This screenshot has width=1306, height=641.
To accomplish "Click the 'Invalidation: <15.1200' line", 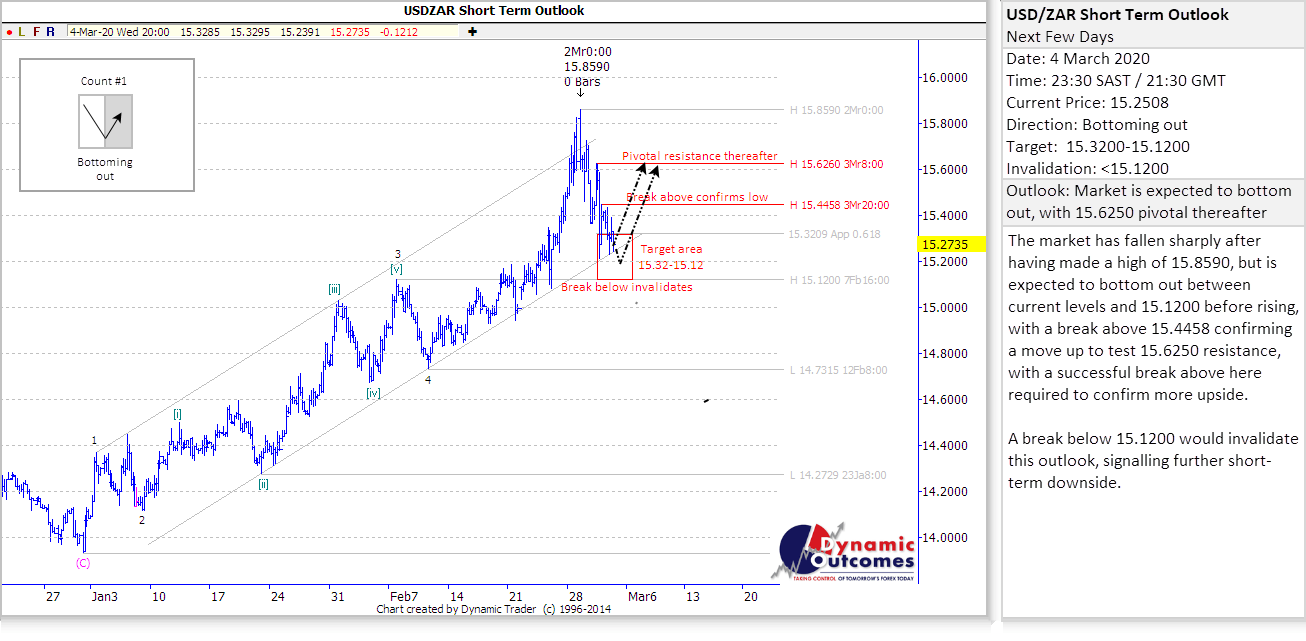I will [1087, 169].
